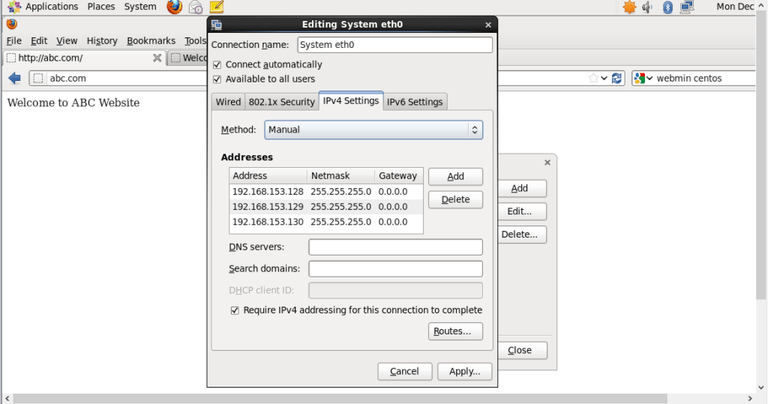
Task: Click the site identity icon before abc.com
Action: click(38, 78)
